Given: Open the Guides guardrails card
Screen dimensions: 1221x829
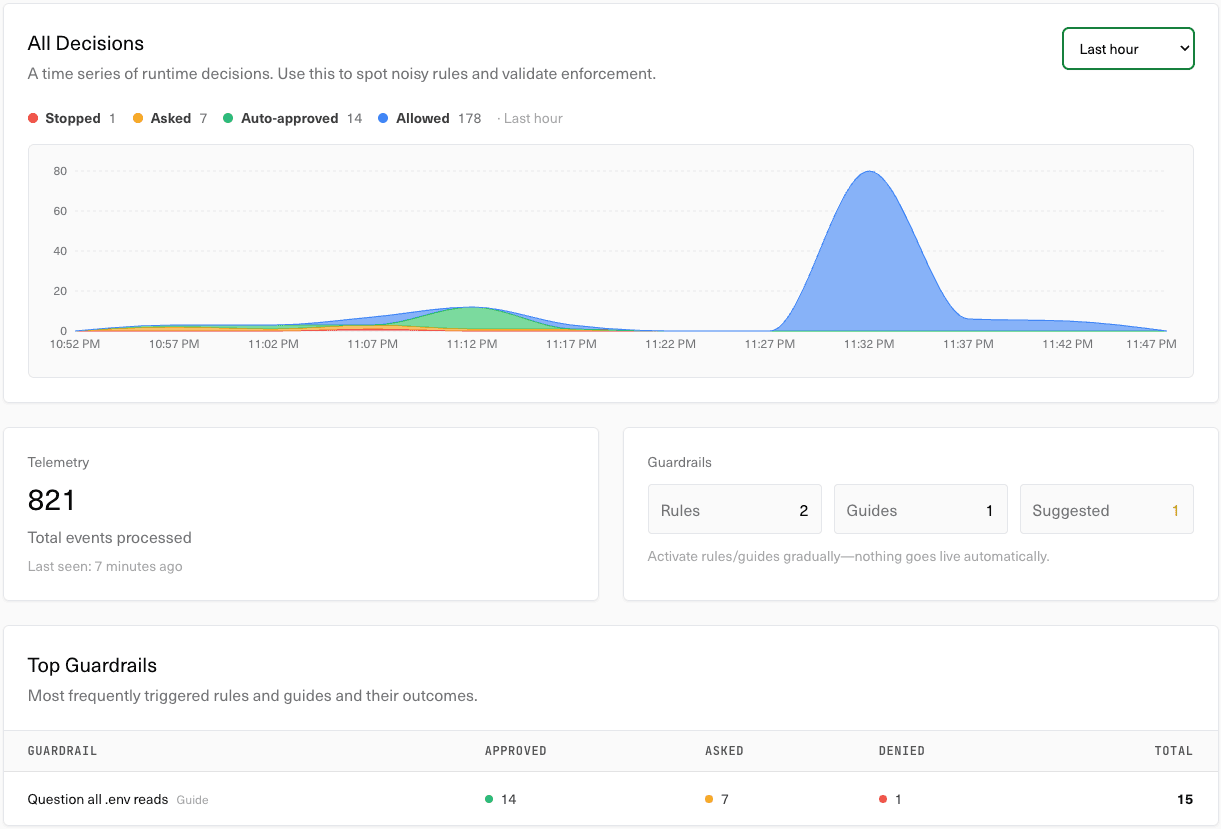Looking at the screenshot, I should (920, 510).
